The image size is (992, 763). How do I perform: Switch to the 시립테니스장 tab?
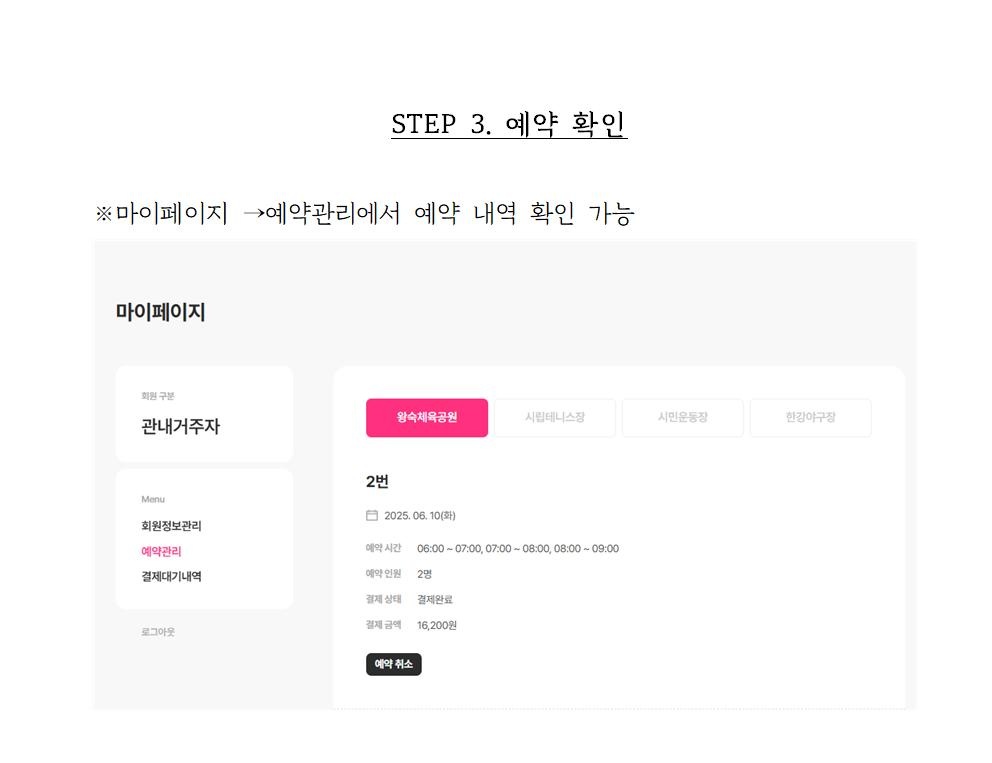pos(554,418)
